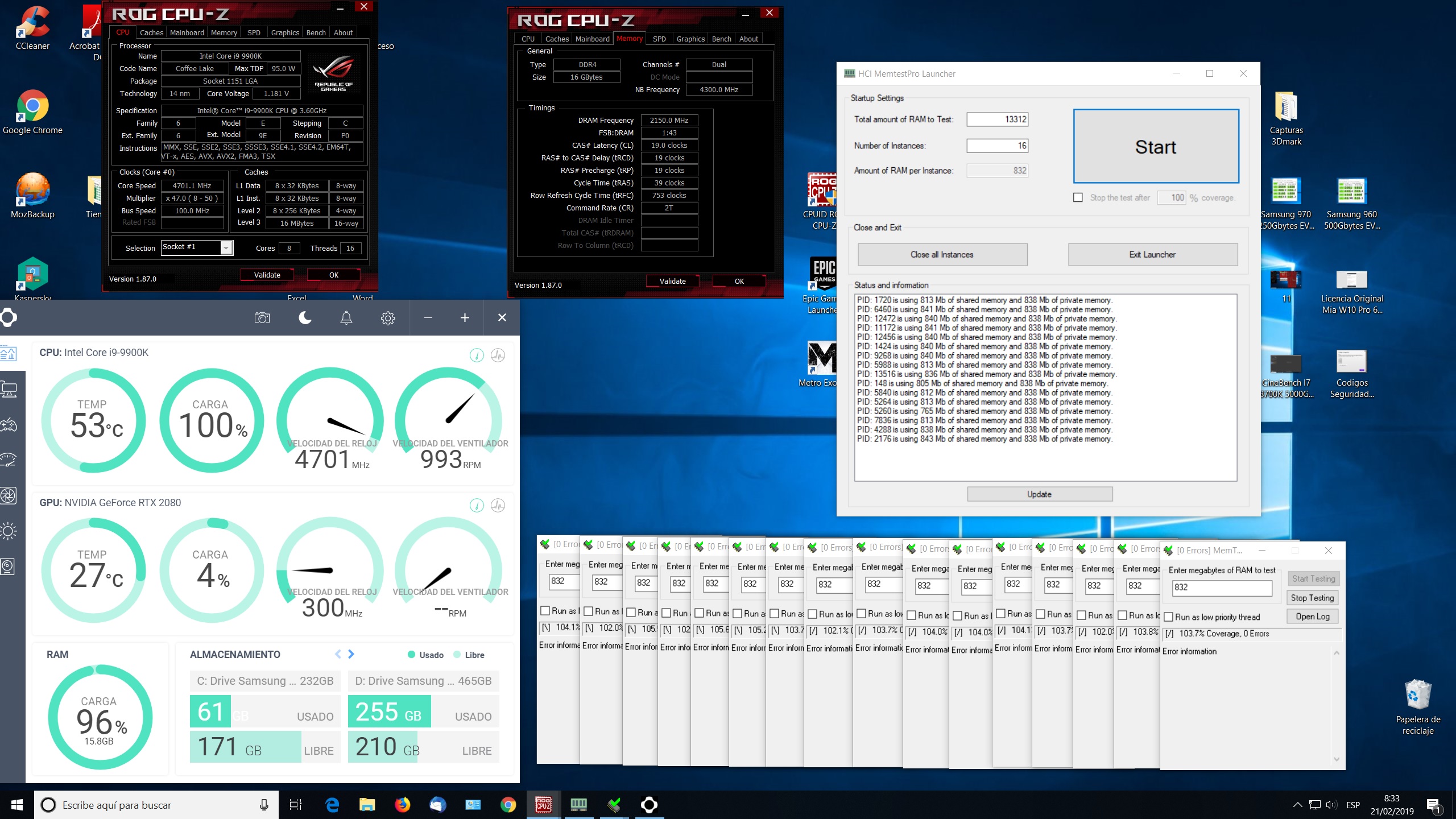The height and width of the screenshot is (819, 1456).
Task: Click Exit Launcher button
Action: pyautogui.click(x=1152, y=254)
